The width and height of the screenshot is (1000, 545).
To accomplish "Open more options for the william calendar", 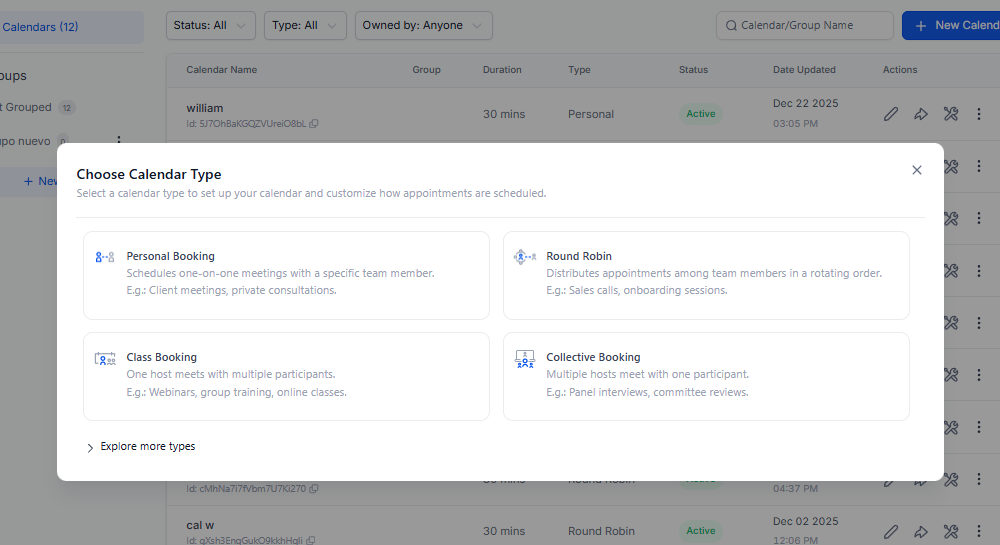I will (x=979, y=114).
